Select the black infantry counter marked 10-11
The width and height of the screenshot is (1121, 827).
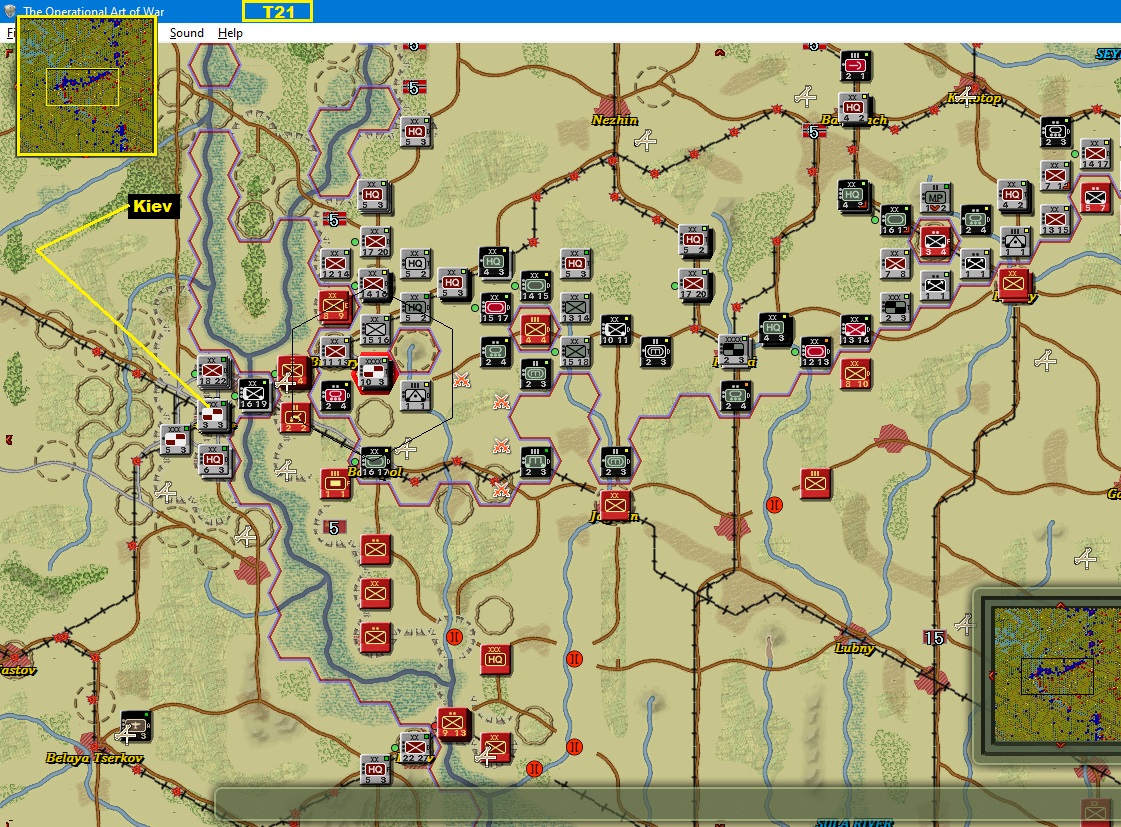(x=616, y=330)
